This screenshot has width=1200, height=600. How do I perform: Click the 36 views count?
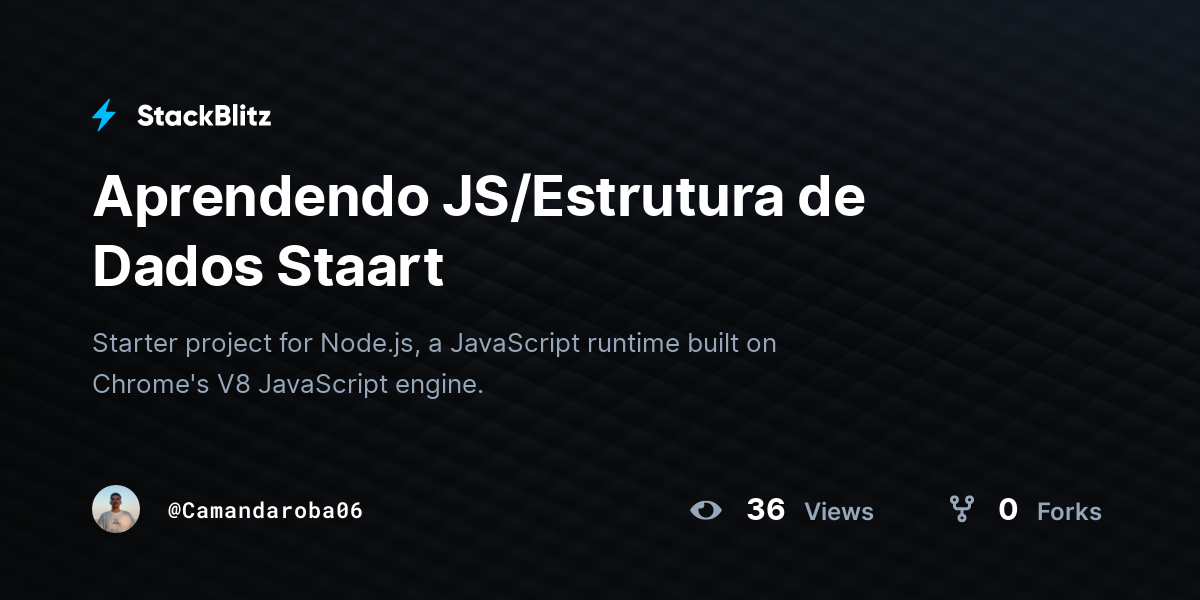[x=766, y=510]
